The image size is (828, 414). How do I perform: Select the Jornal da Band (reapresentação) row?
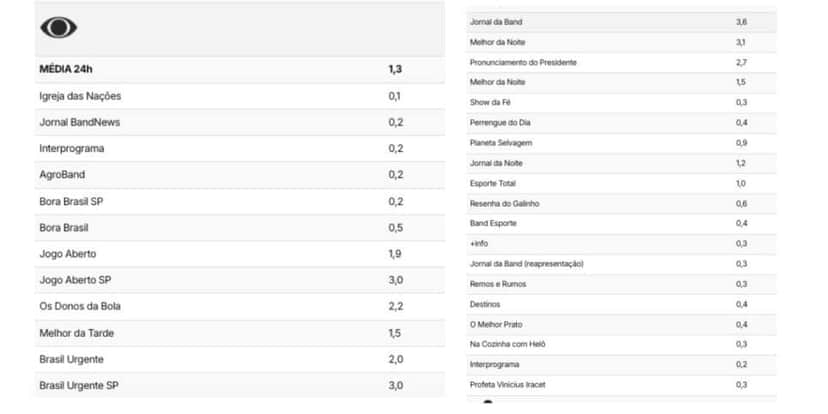pyautogui.click(x=622, y=264)
